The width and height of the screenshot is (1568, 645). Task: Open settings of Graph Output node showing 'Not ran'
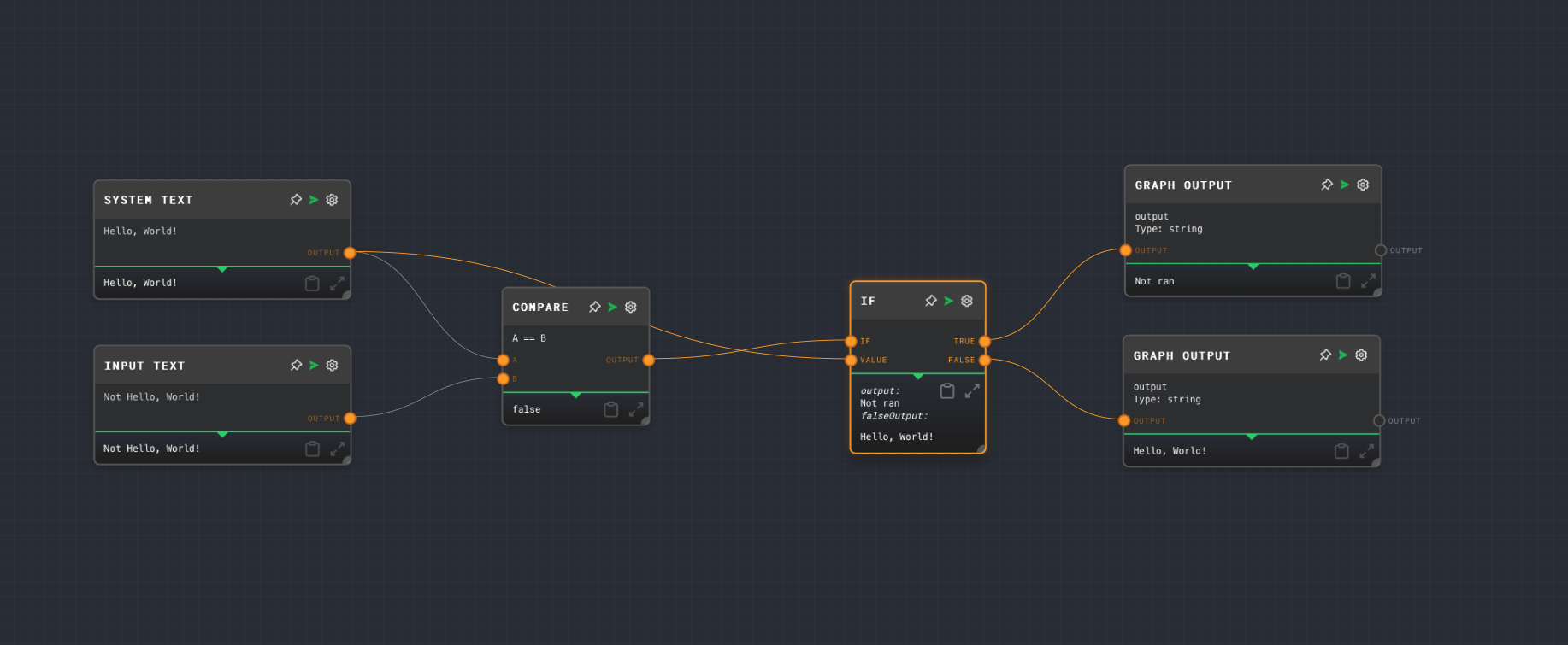pos(1363,185)
